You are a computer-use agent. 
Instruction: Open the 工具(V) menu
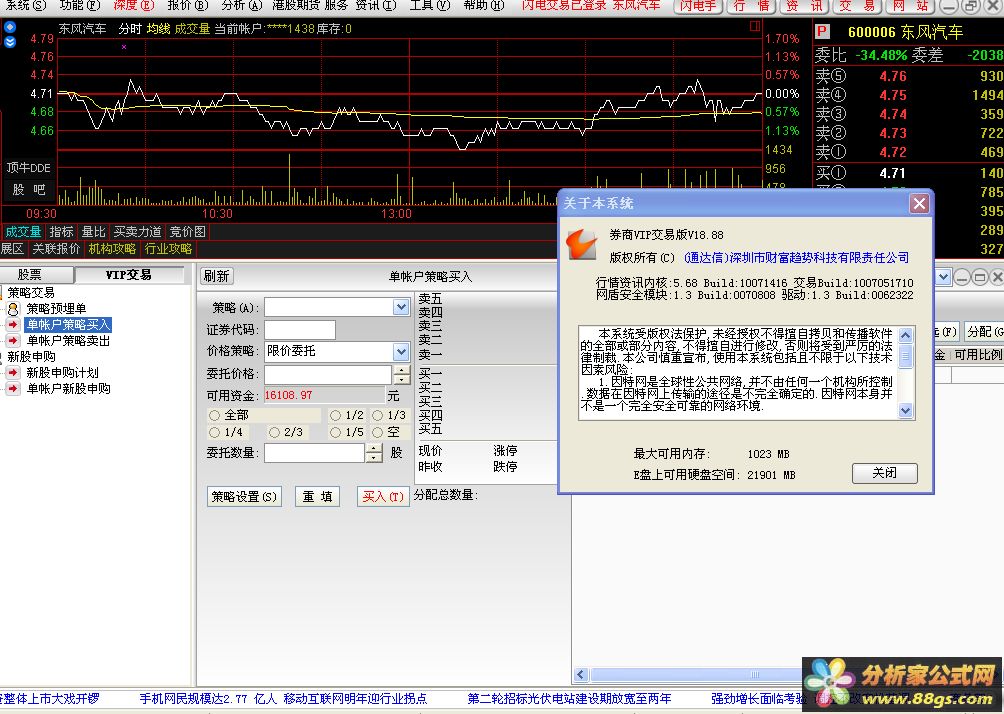[x=430, y=5]
